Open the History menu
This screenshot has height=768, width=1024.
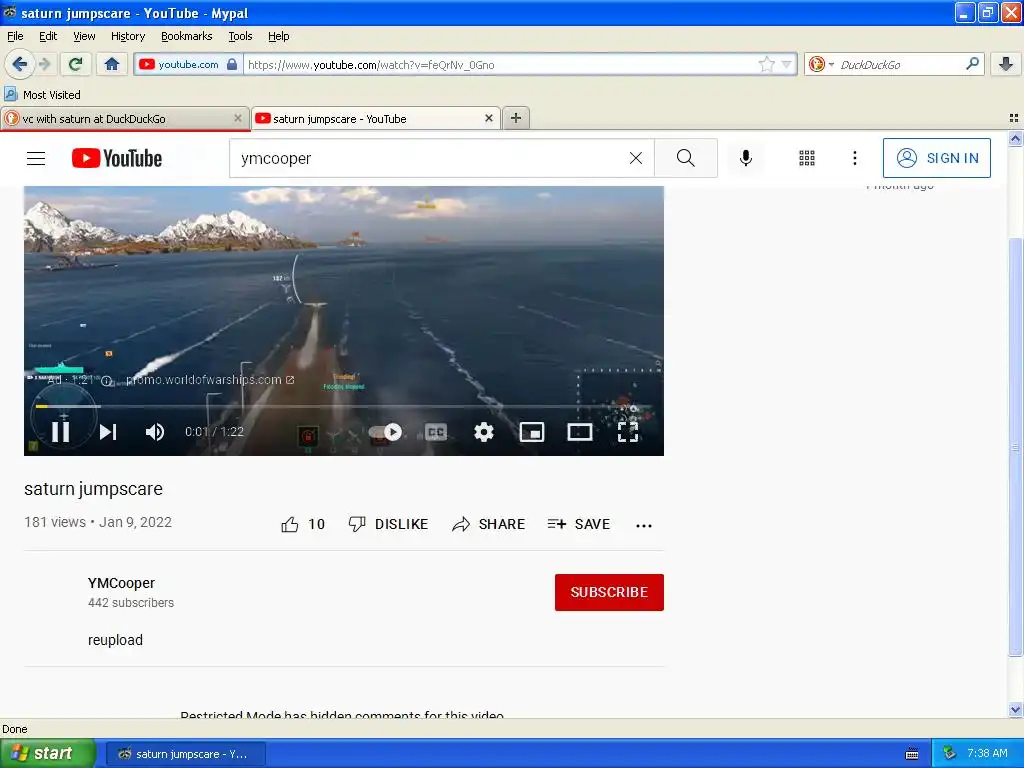tap(128, 36)
